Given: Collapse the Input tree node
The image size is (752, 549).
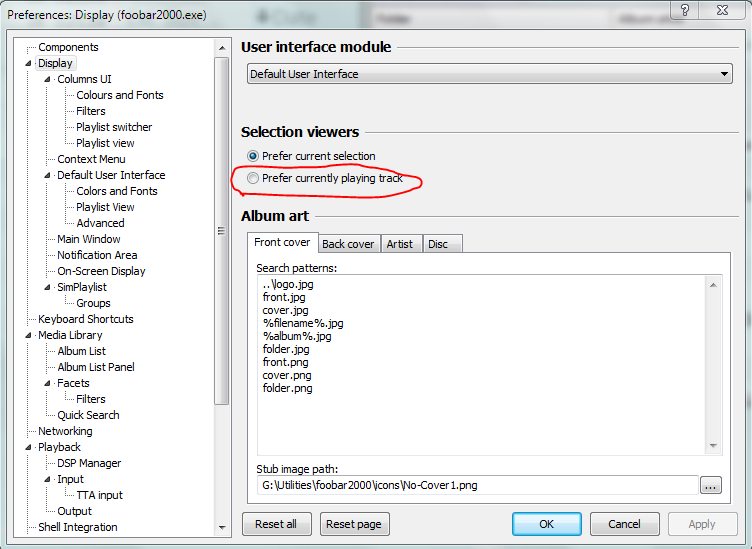Looking at the screenshot, I should click(47, 479).
